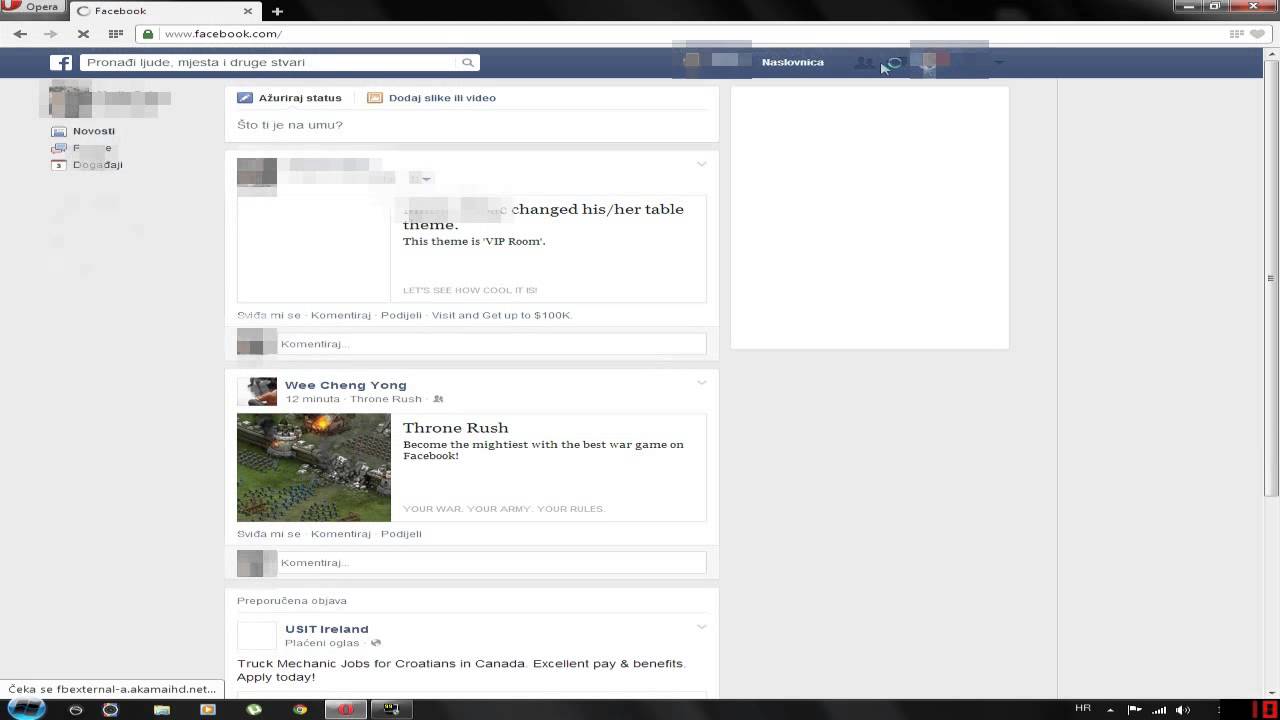
Task: Click USIT Ireland page name
Action: point(327,629)
